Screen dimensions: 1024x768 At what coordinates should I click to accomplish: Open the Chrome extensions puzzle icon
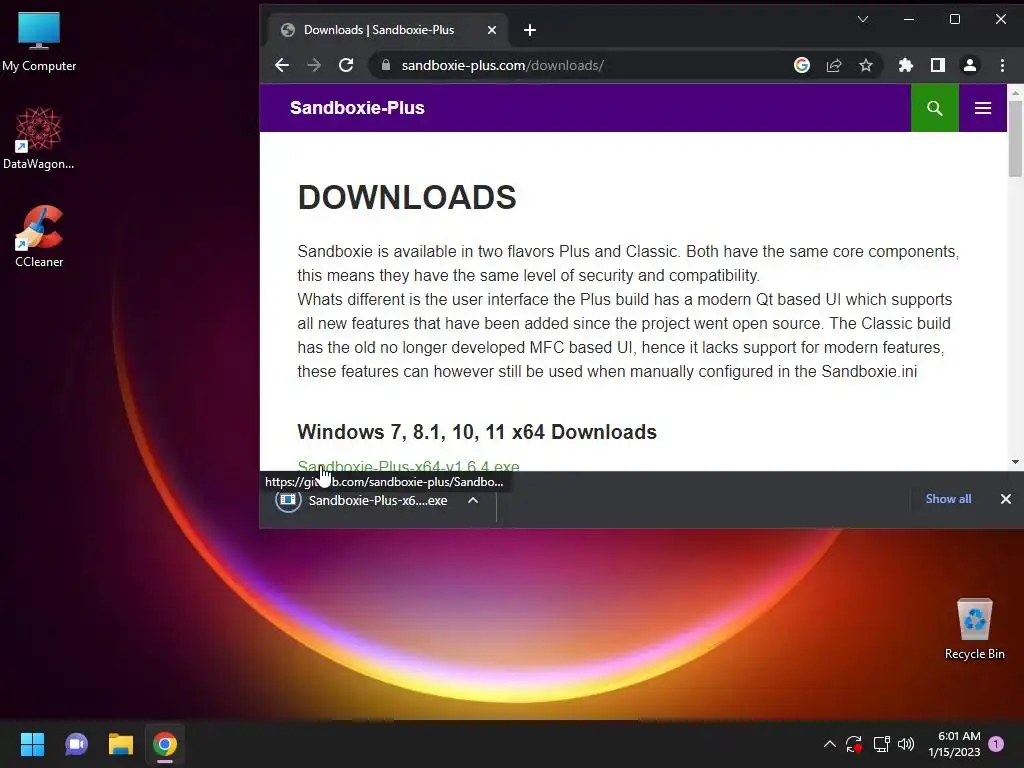pyautogui.click(x=906, y=65)
